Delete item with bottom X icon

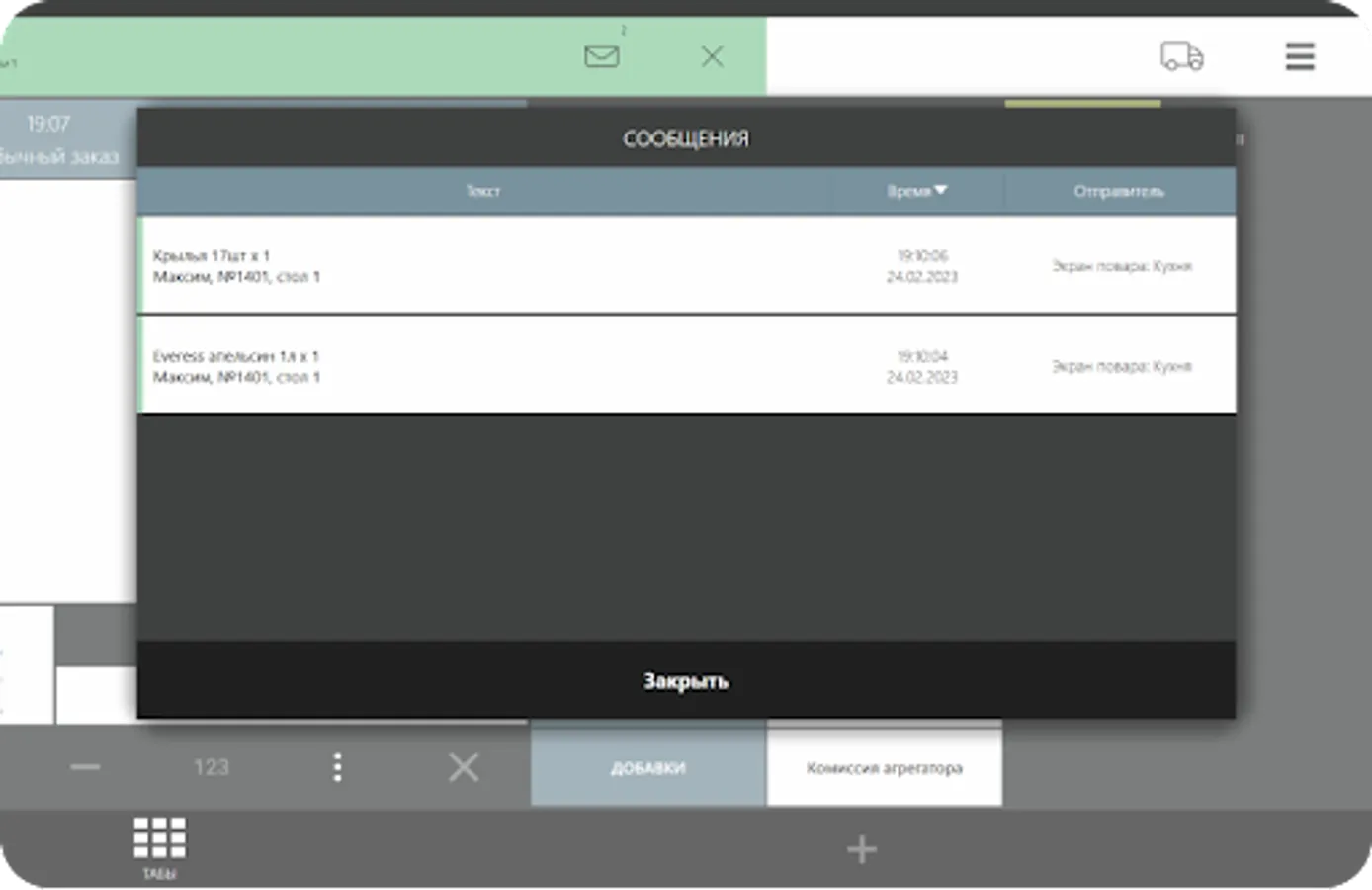tap(463, 767)
